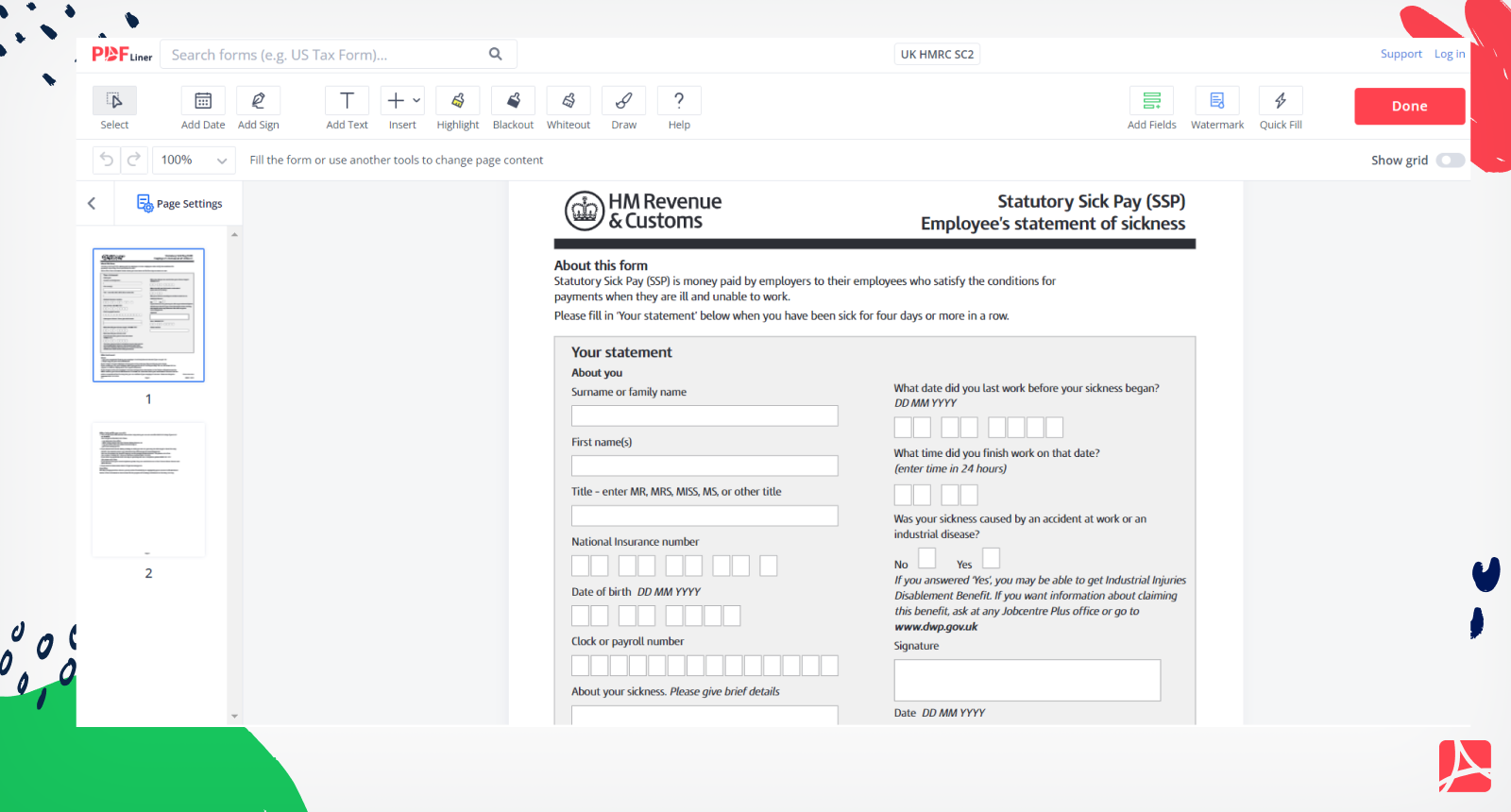Image resolution: width=1511 pixels, height=812 pixels.
Task: Click the thumbnail panel scroll down arrow
Action: tap(234, 717)
